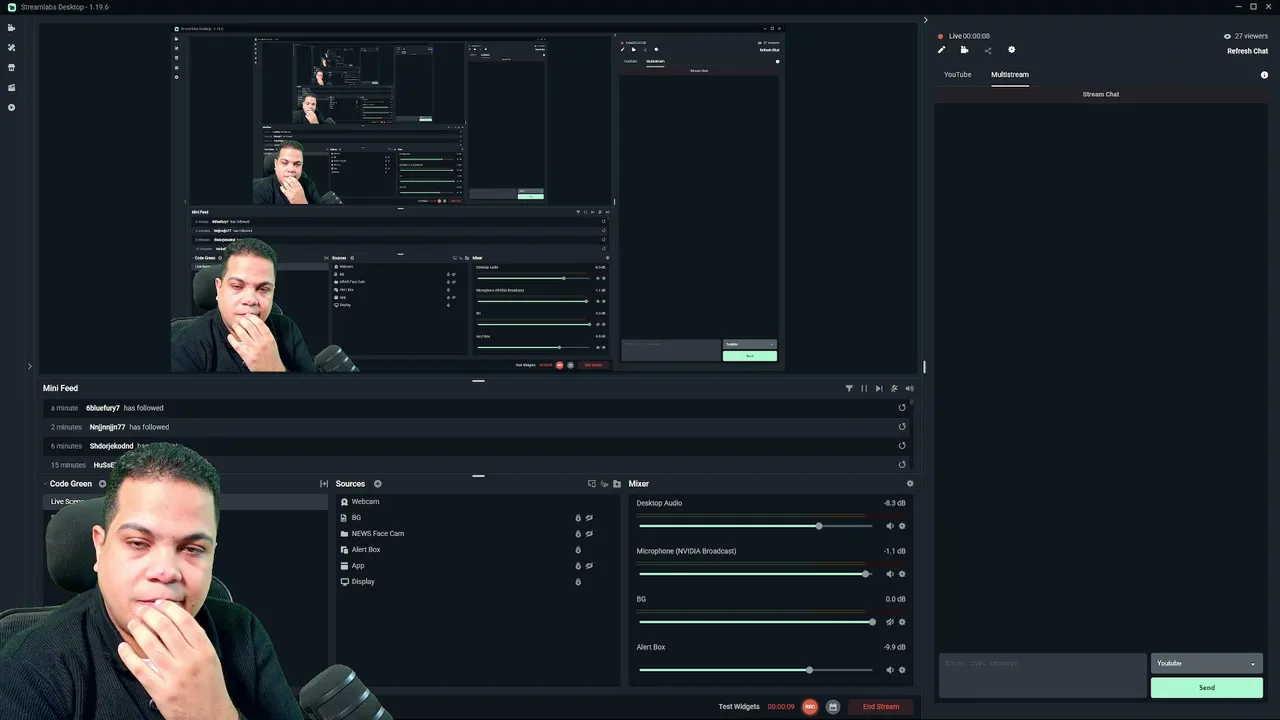The image size is (1280, 720).
Task: Click scene transitions icon in scenes panel
Action: pos(323,484)
